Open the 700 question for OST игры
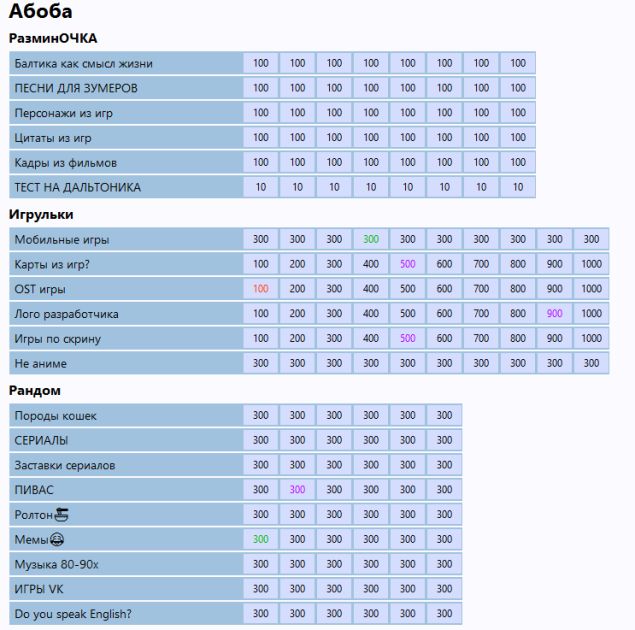The width and height of the screenshot is (635, 630). [x=481, y=290]
